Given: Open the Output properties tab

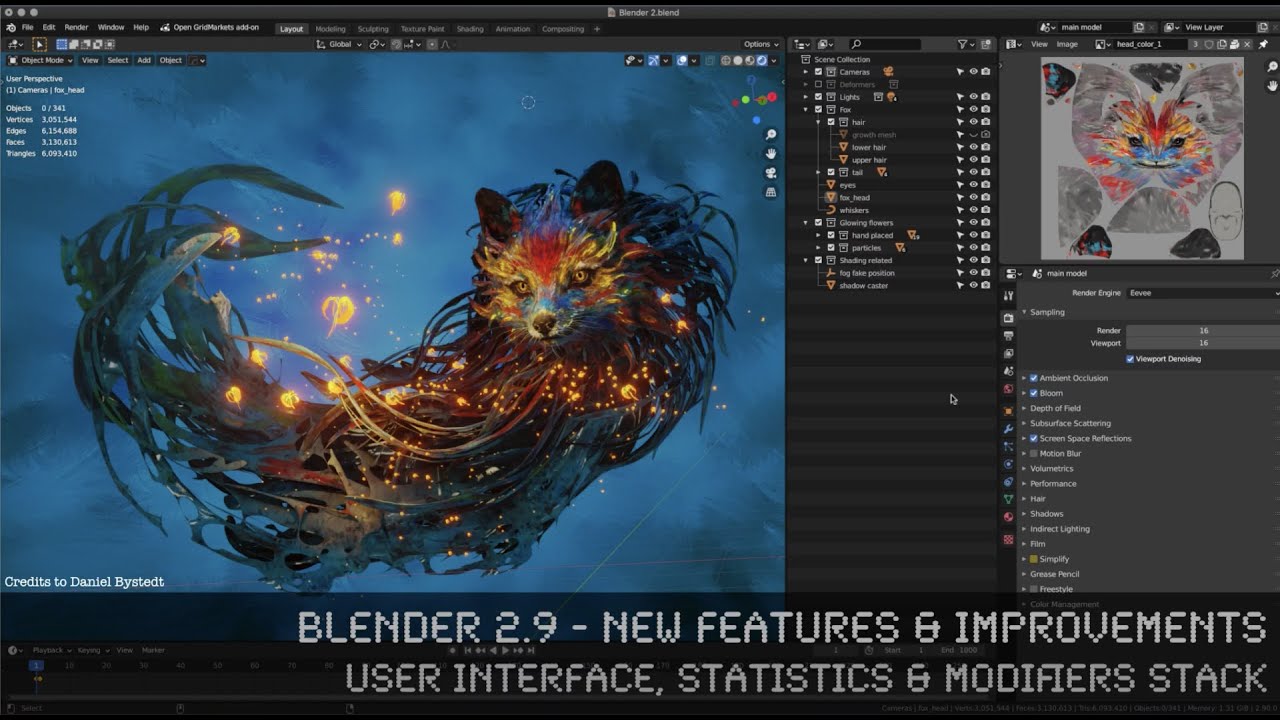Looking at the screenshot, I should [1008, 336].
